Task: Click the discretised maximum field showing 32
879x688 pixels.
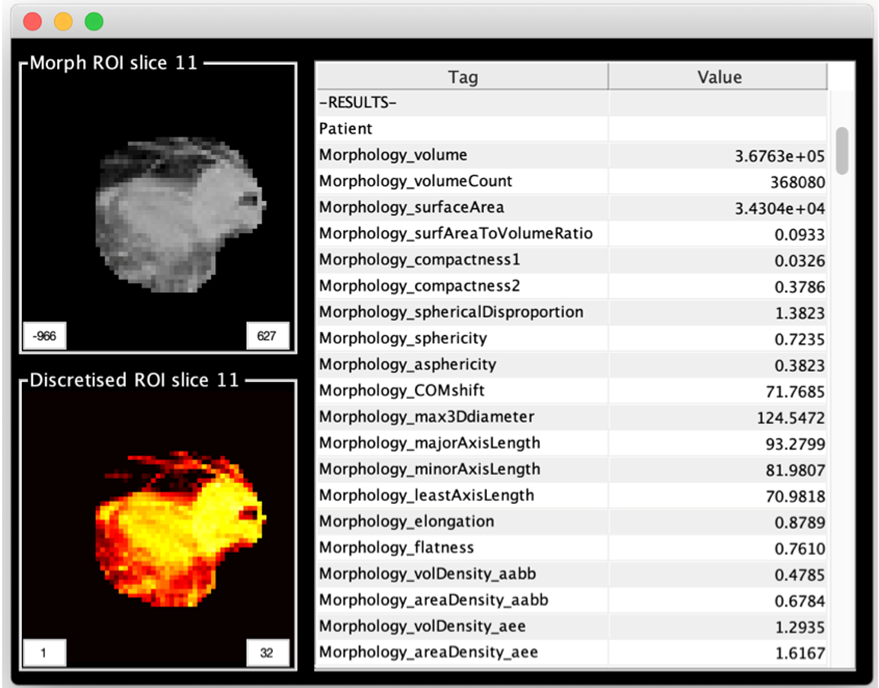Action: tap(267, 653)
